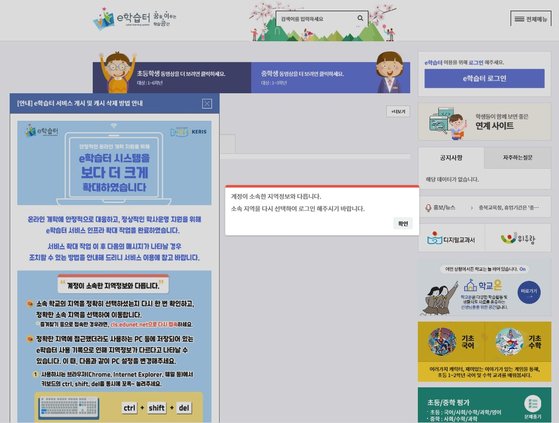Close the cache notice popup
The image size is (559, 423).
[207, 103]
